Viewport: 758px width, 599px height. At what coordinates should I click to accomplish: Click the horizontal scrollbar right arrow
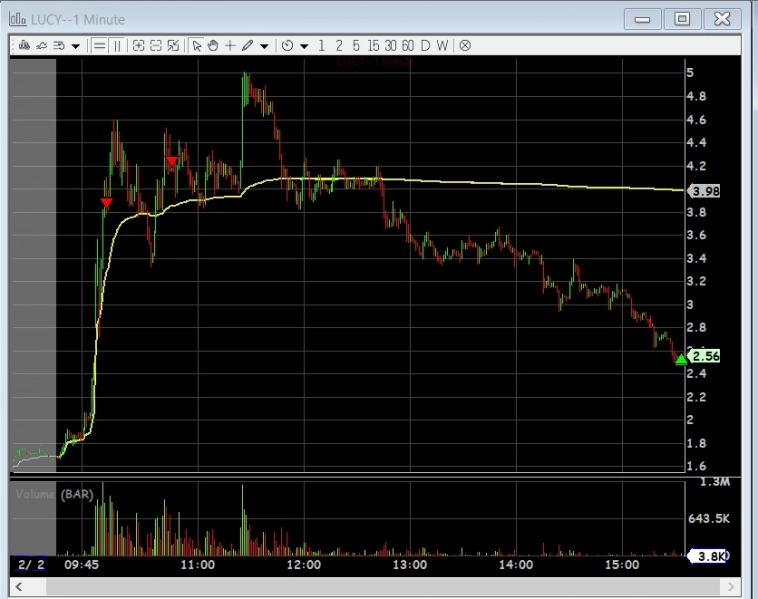(x=731, y=587)
